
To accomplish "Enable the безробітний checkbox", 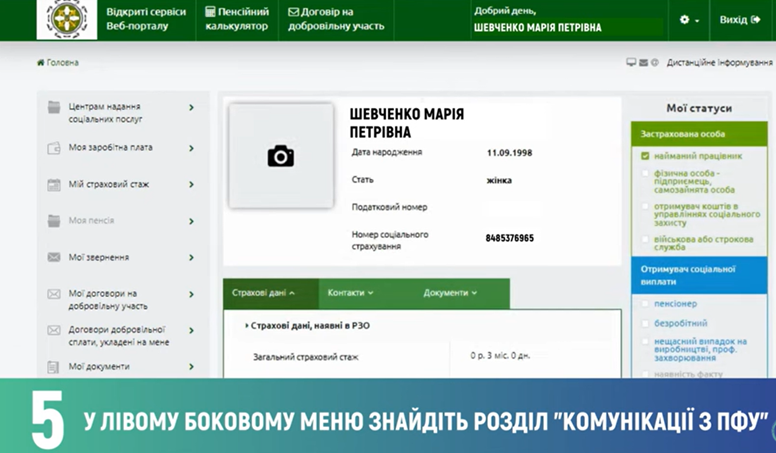I will 646,323.
